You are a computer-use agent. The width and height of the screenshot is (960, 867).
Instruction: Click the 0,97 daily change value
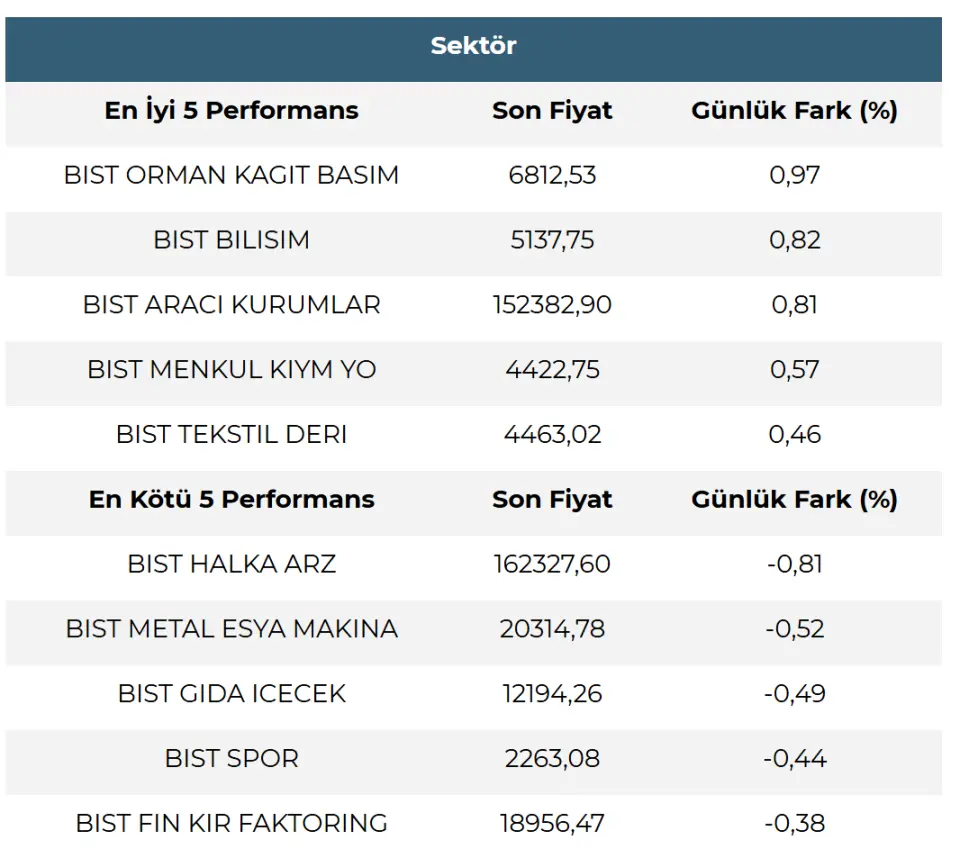794,175
